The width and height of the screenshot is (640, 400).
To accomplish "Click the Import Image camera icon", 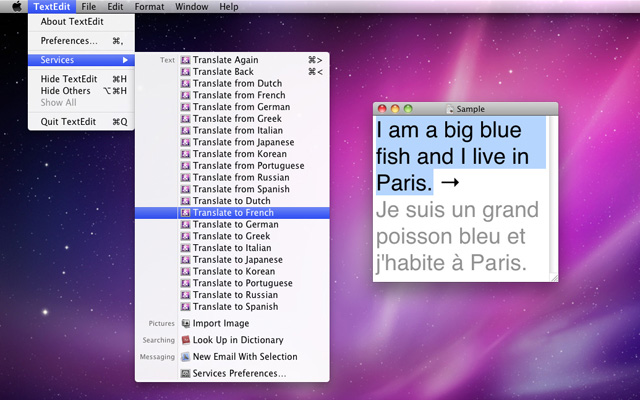I will click(185, 324).
